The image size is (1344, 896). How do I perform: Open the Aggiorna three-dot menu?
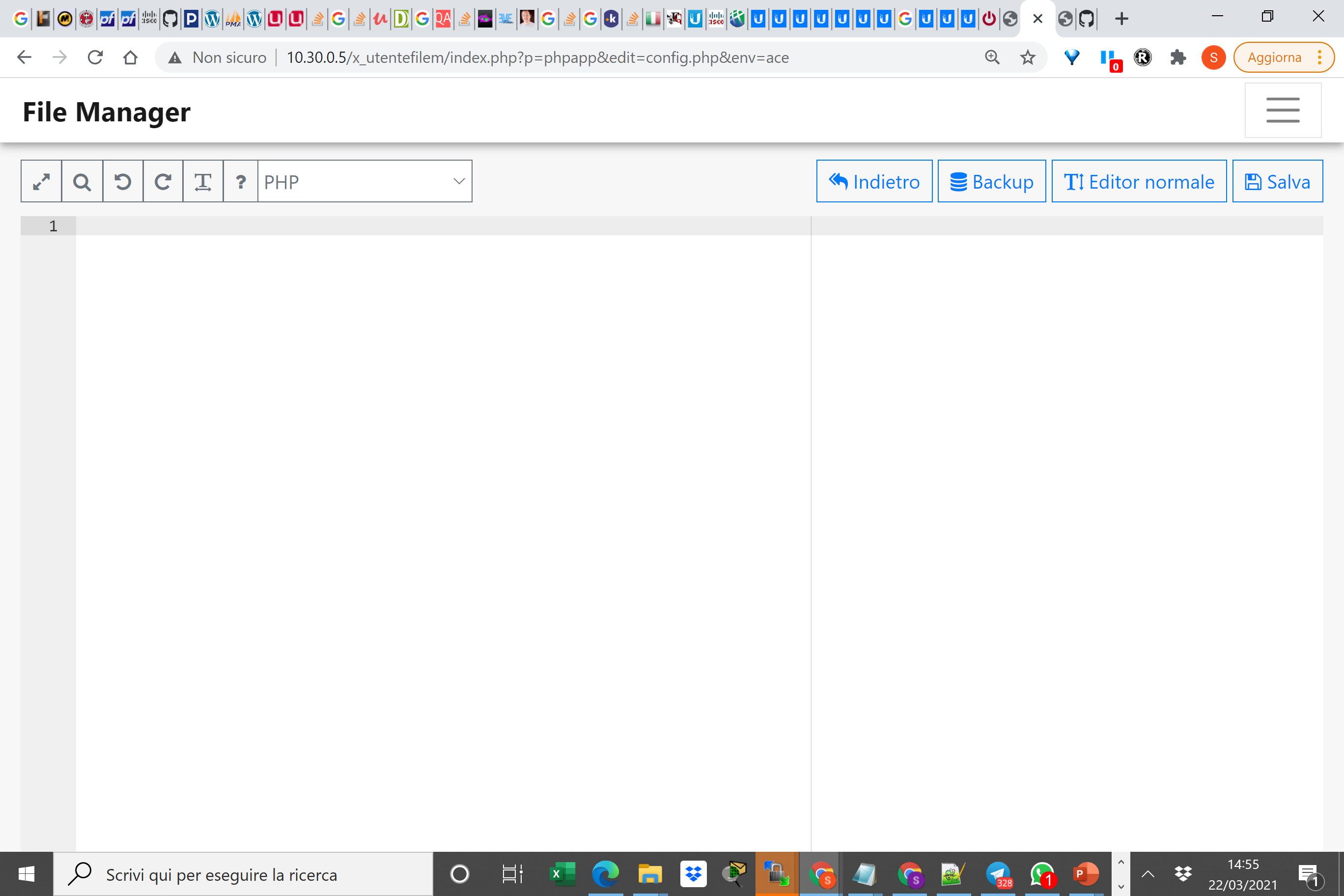pyautogui.click(x=1319, y=57)
